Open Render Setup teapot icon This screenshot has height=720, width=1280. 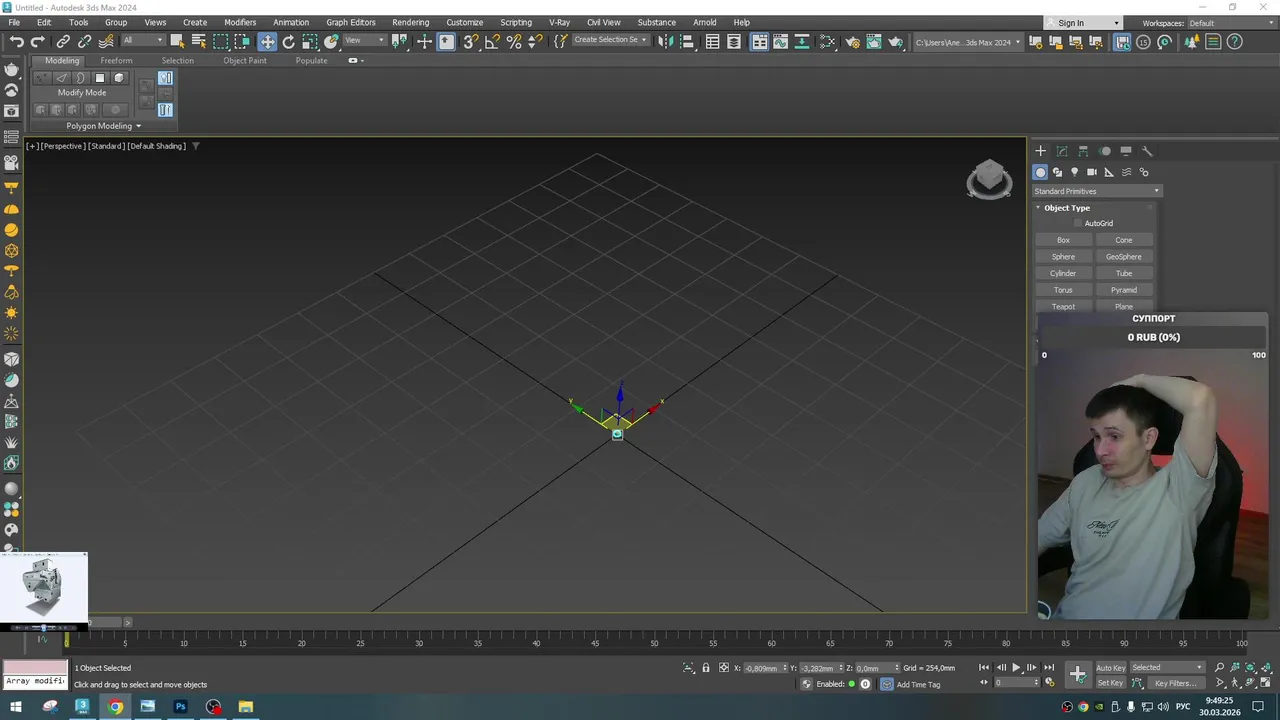tap(853, 41)
